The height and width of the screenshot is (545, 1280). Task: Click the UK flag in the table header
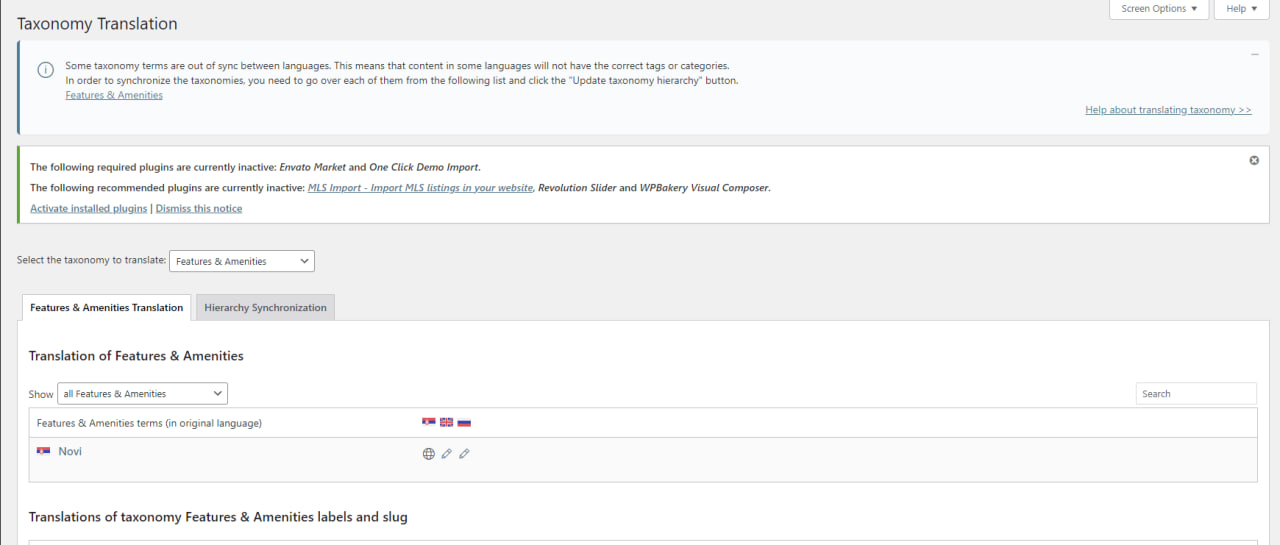point(446,423)
